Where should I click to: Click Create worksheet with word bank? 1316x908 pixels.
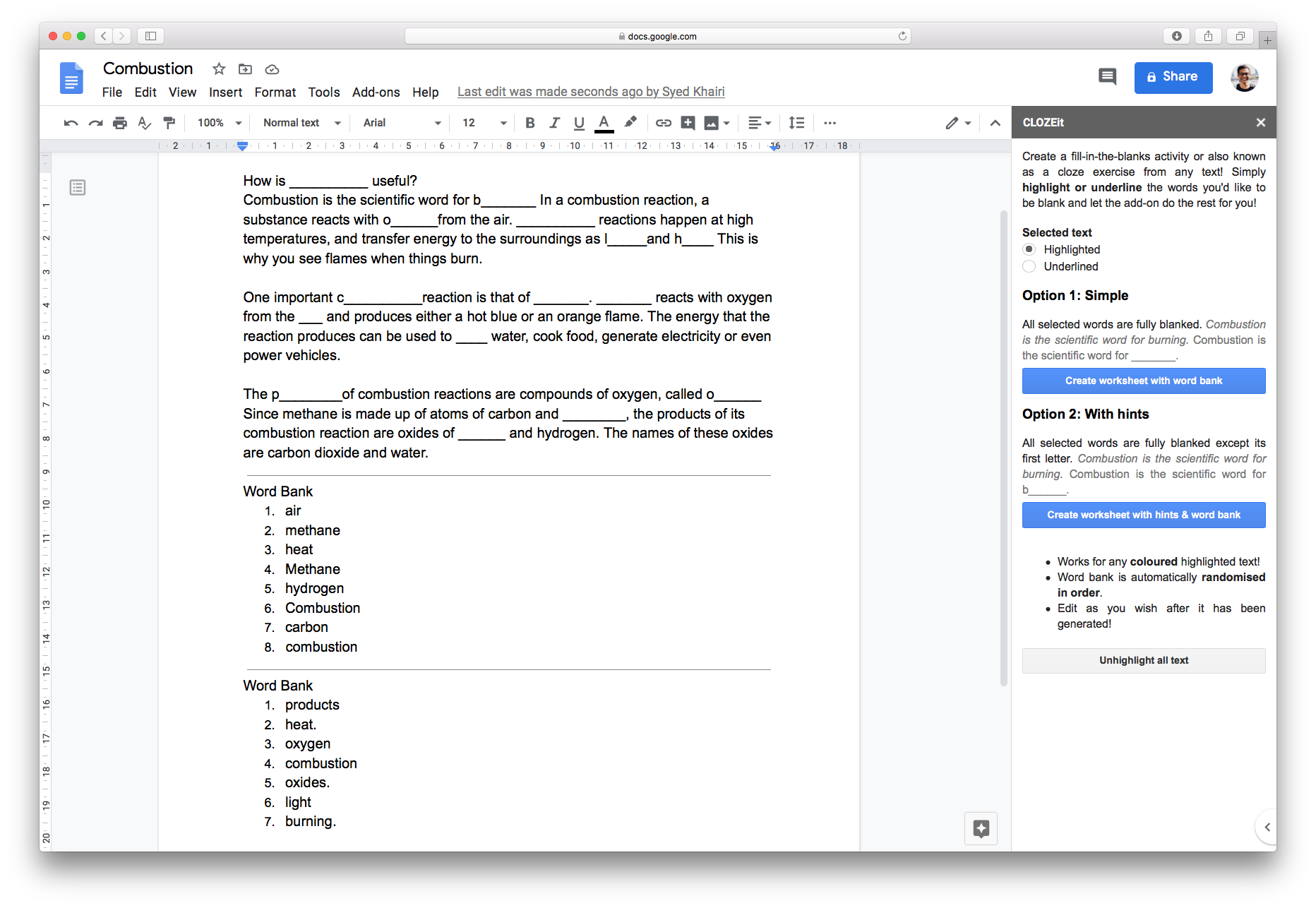[x=1144, y=381]
